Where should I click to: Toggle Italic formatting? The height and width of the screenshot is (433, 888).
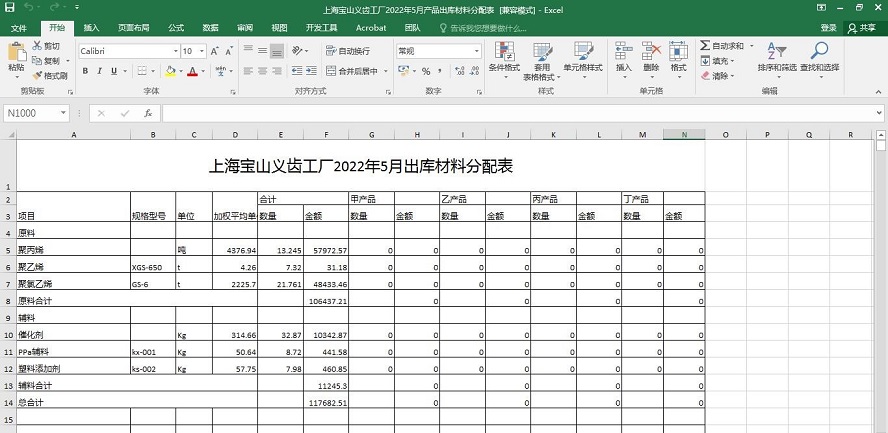click(99, 71)
